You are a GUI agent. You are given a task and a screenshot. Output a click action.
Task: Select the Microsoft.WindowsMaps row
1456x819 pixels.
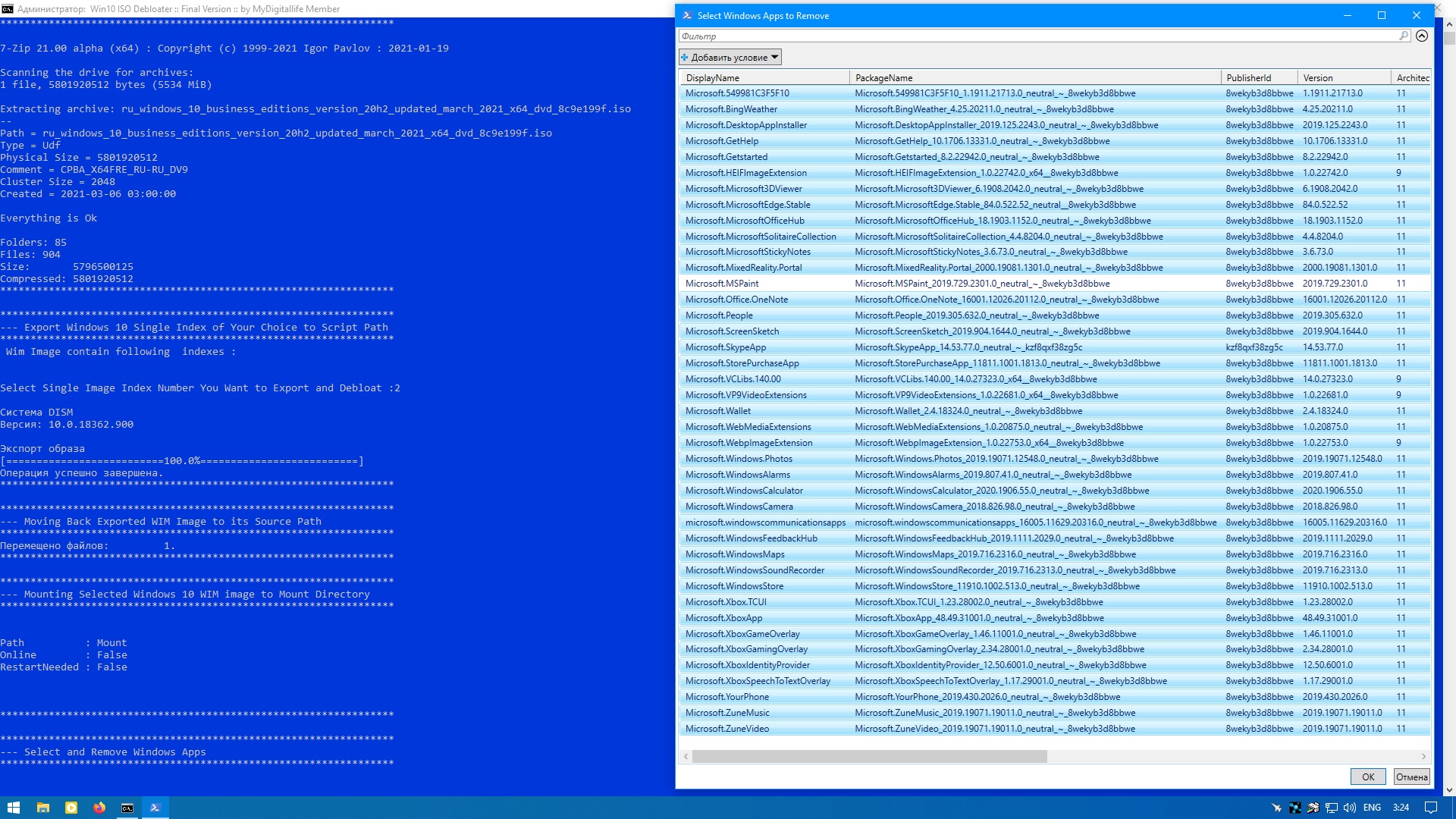pyautogui.click(x=1055, y=554)
